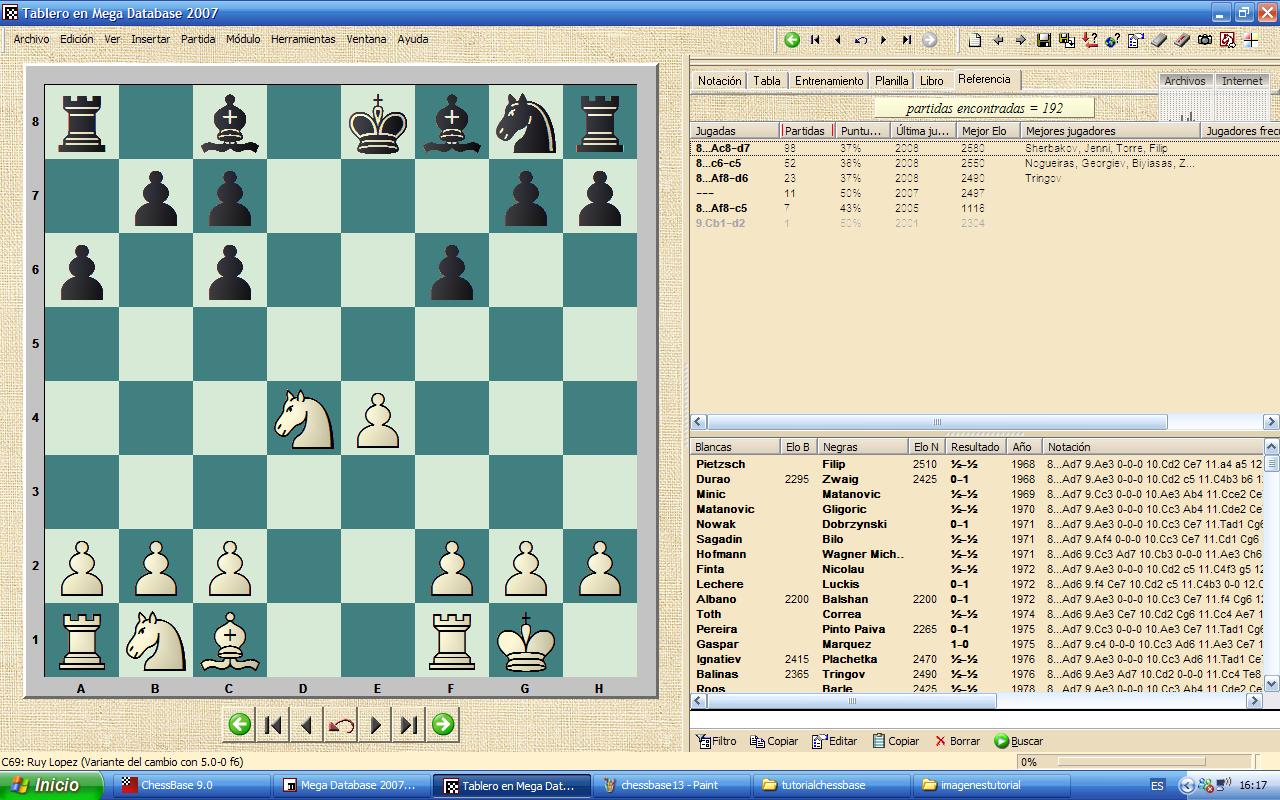
Task: Open the Internet help globe icon
Action: pyautogui.click(x=1110, y=41)
